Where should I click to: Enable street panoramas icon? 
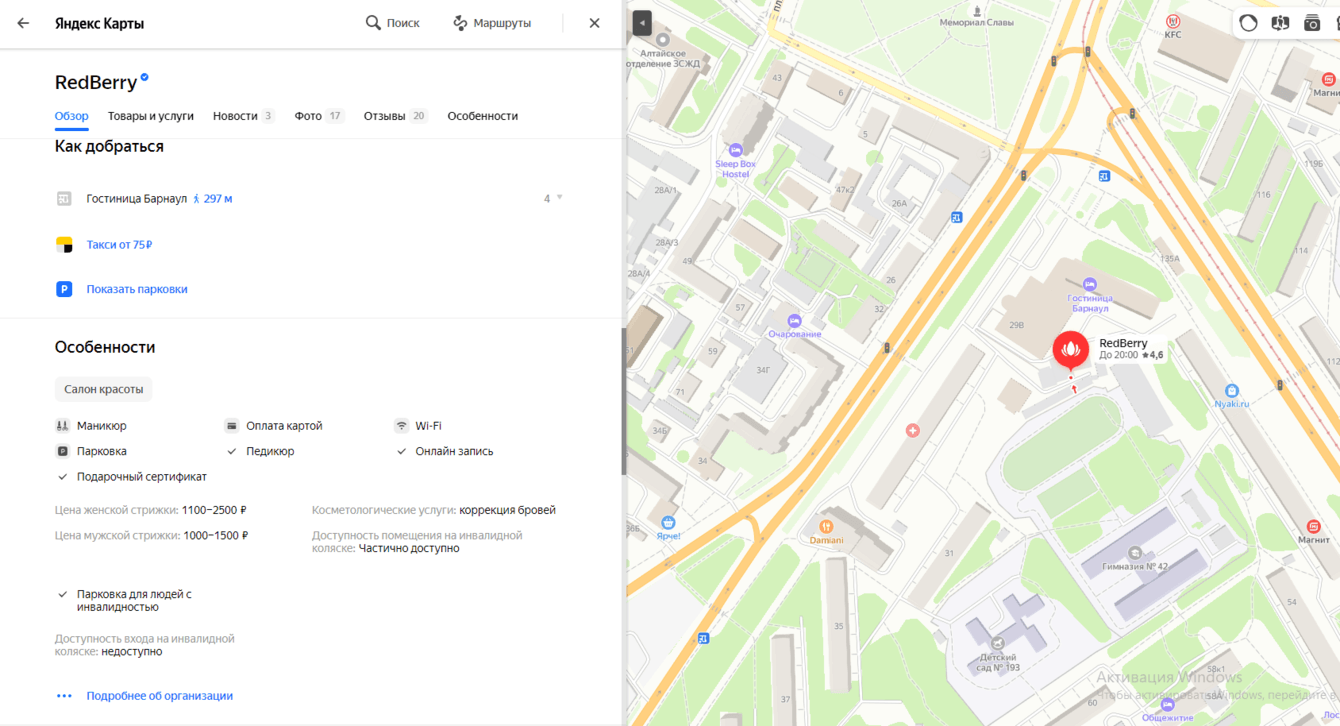pos(1280,23)
